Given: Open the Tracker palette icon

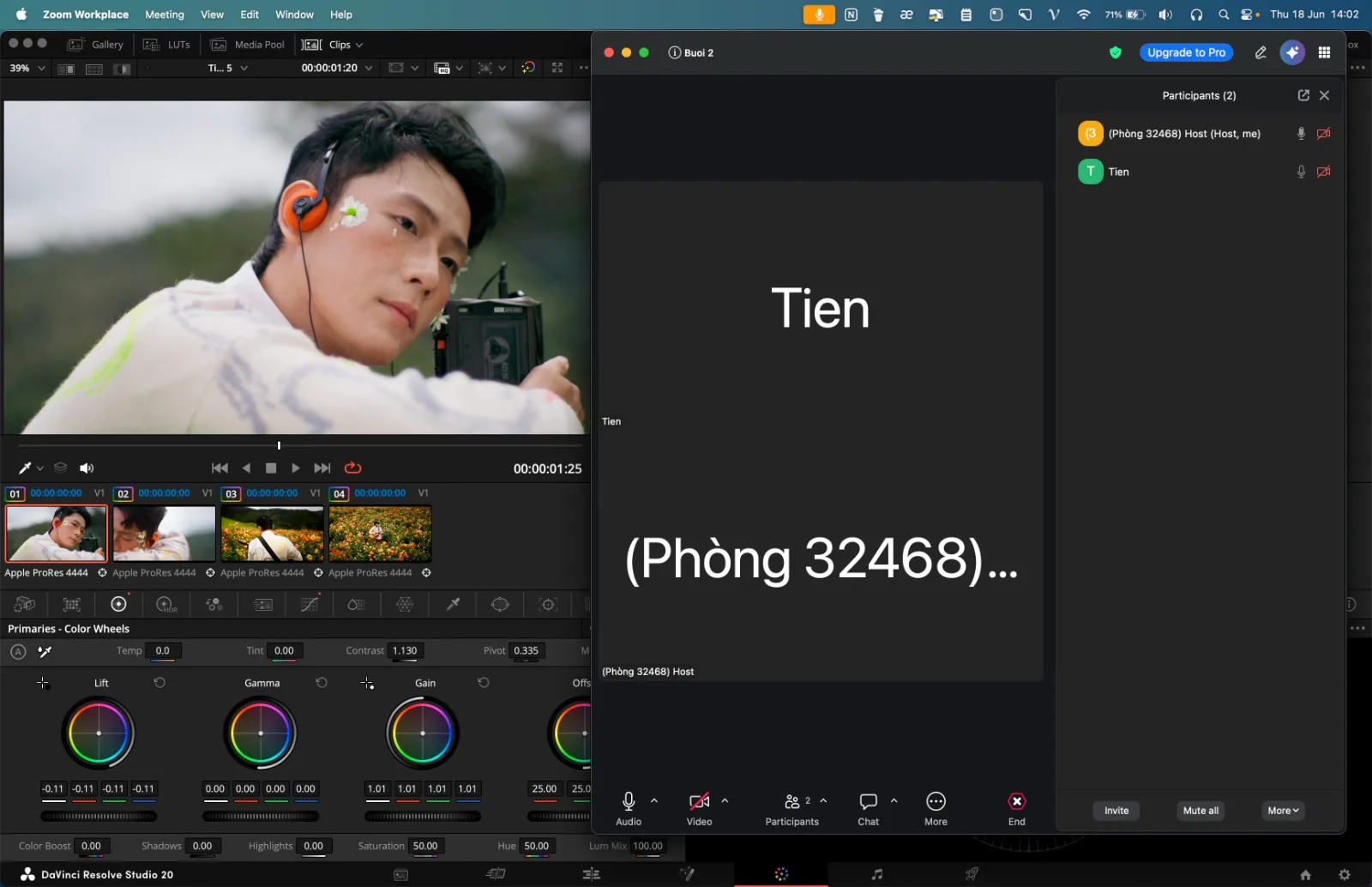Looking at the screenshot, I should pyautogui.click(x=548, y=604).
